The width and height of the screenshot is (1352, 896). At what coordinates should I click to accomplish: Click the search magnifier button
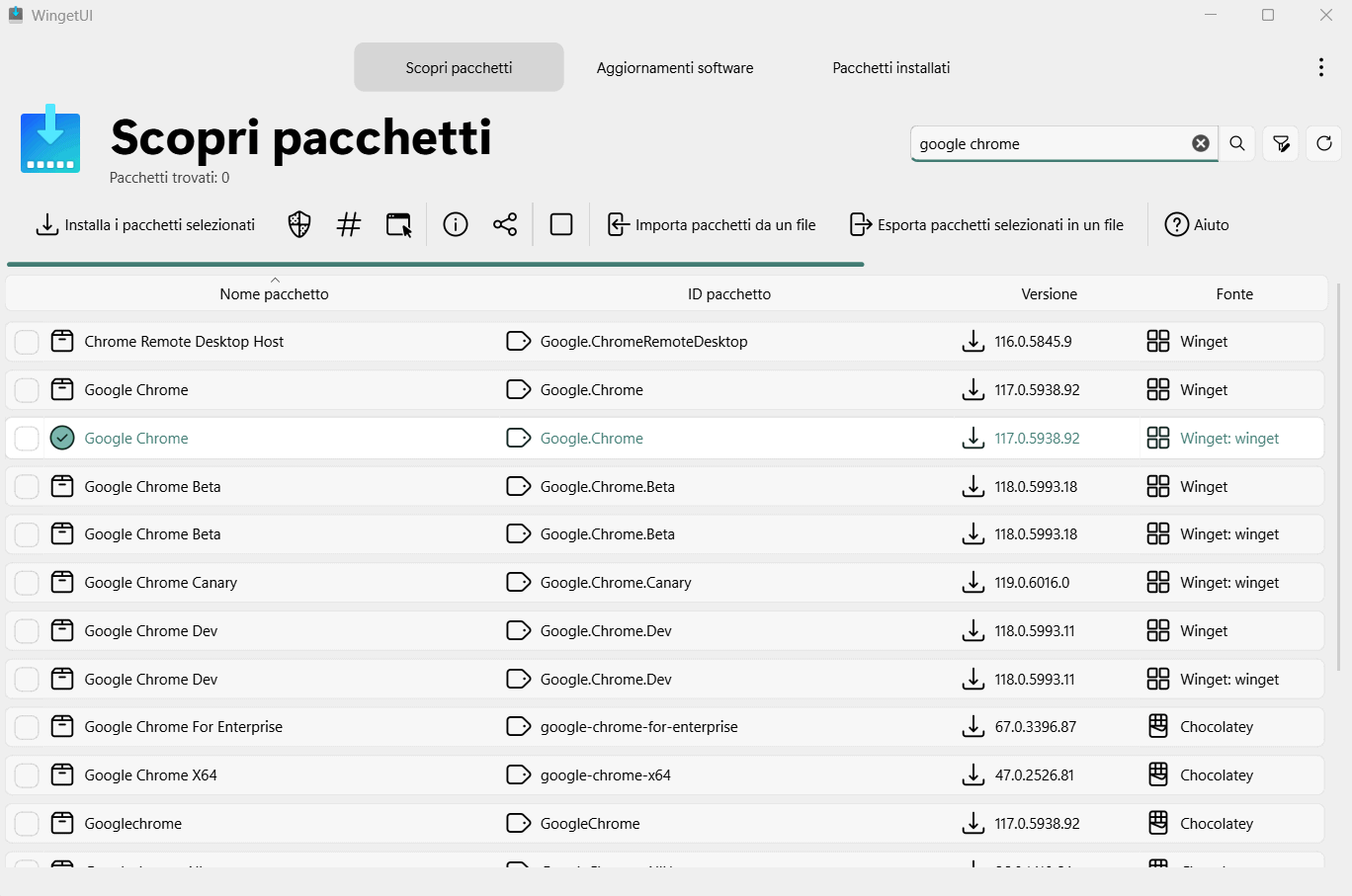click(1237, 143)
